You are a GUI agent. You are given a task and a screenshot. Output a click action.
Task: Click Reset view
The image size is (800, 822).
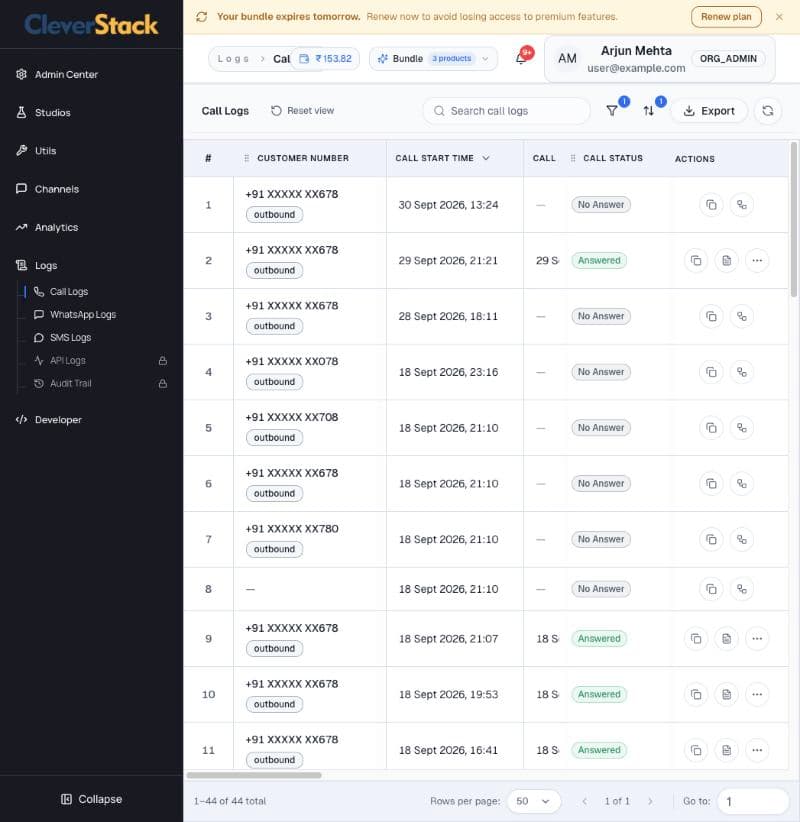point(302,111)
